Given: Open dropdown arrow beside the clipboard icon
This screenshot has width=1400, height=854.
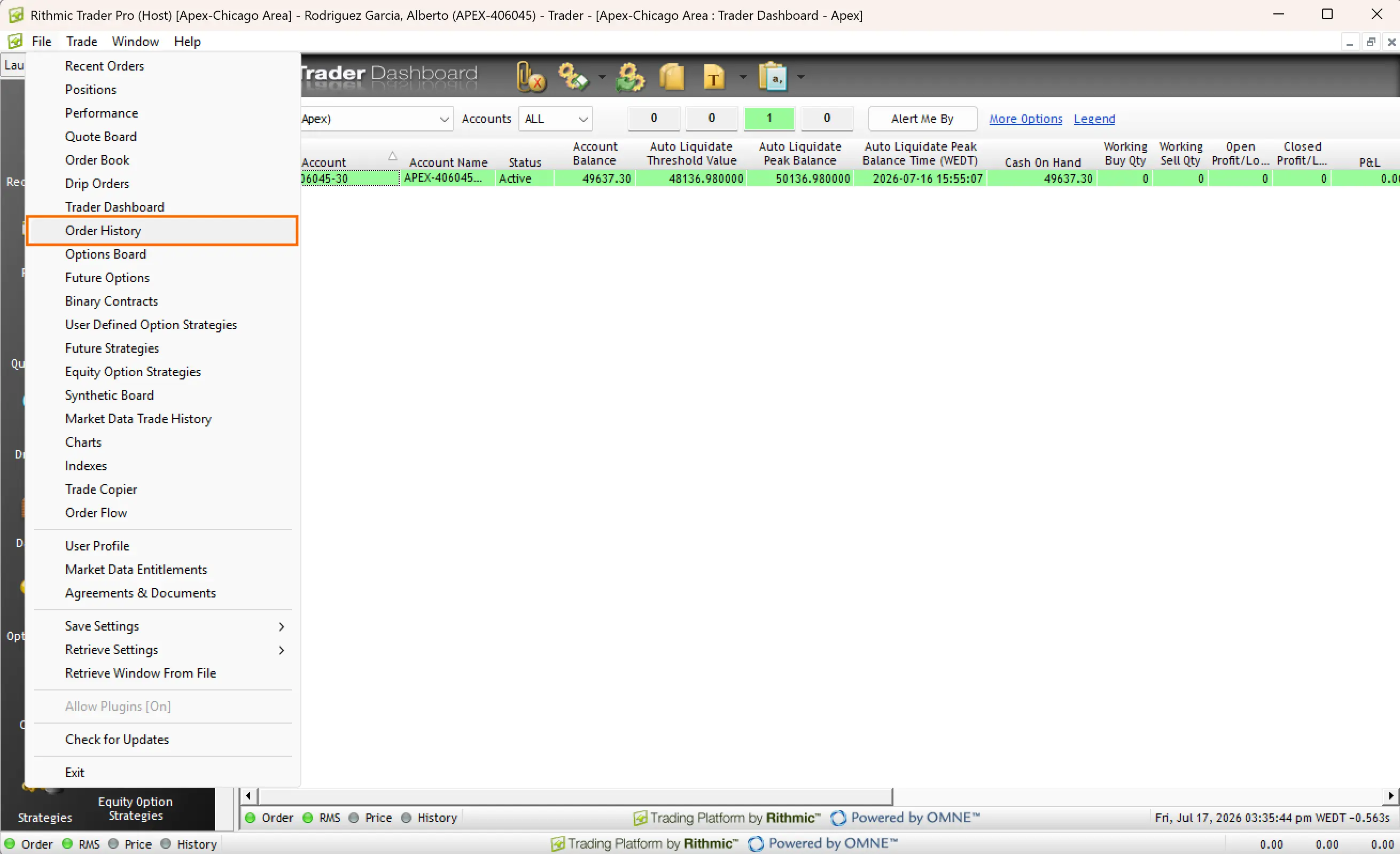Looking at the screenshot, I should coord(800,77).
